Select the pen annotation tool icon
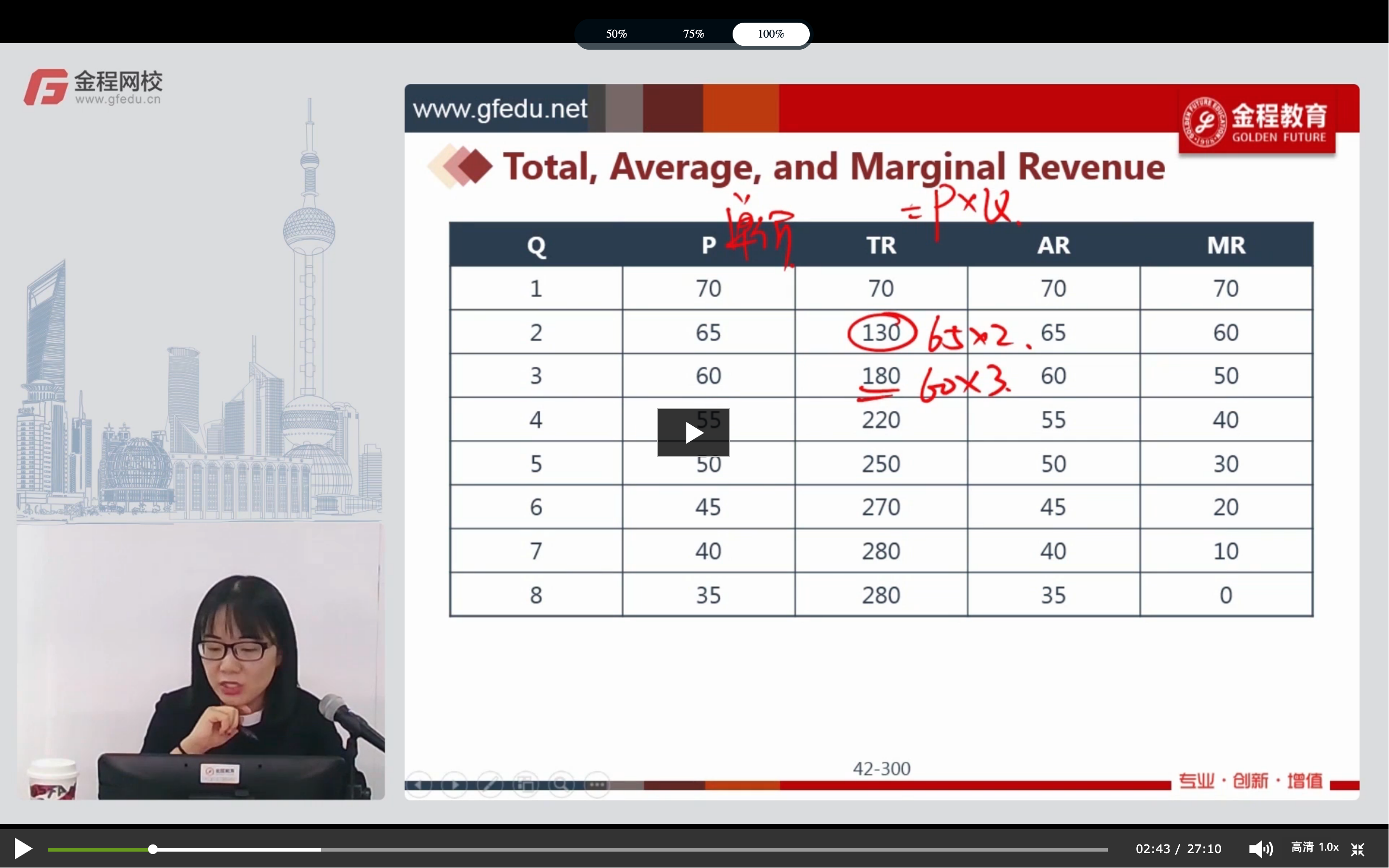 tap(490, 784)
